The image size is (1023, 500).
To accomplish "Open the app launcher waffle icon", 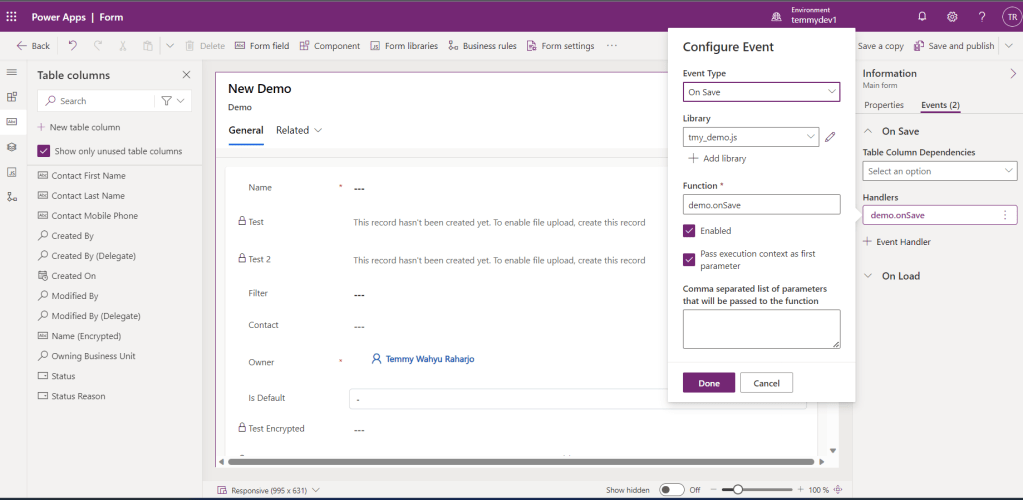I will point(11,17).
